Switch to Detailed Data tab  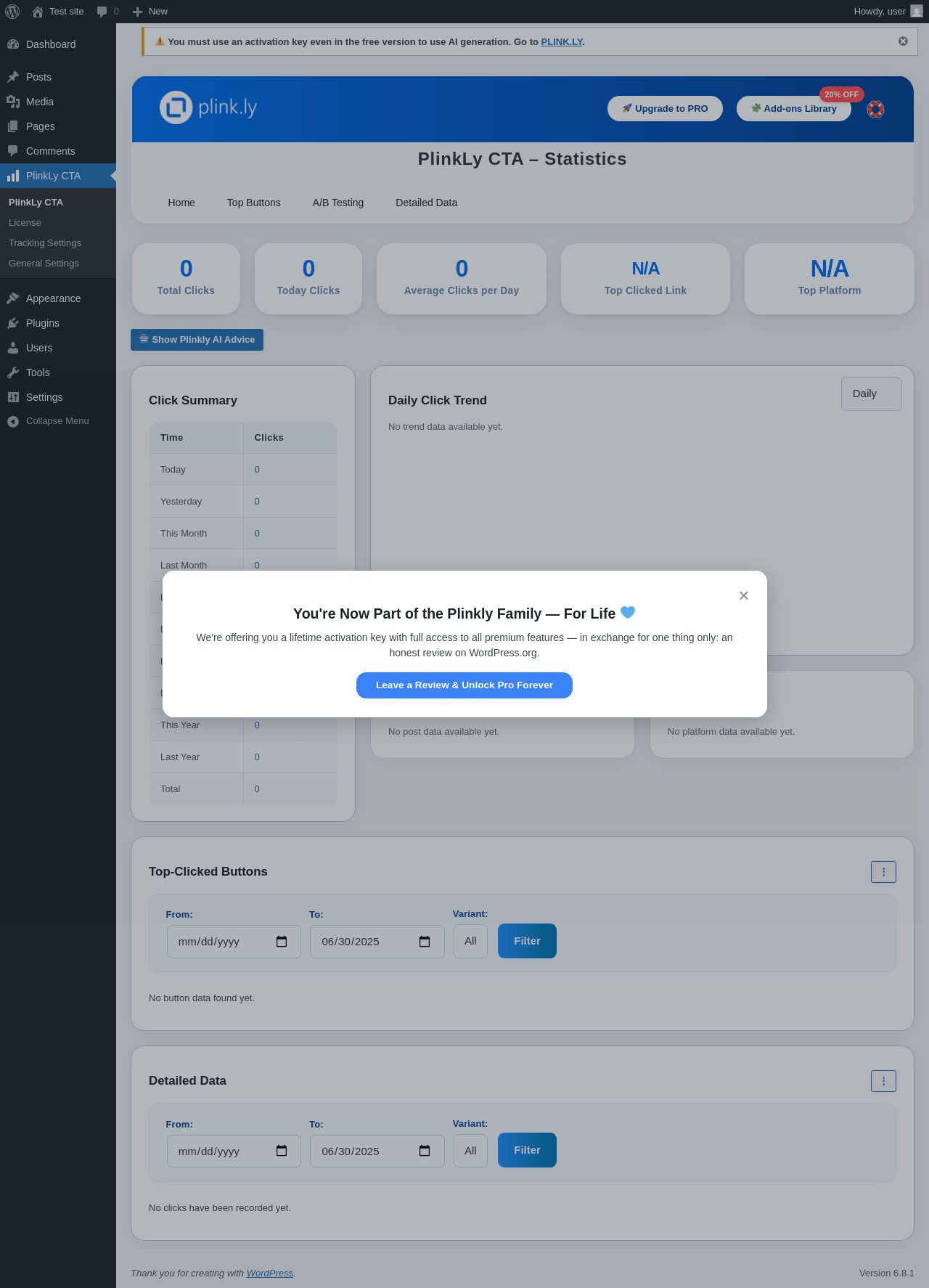coord(427,203)
